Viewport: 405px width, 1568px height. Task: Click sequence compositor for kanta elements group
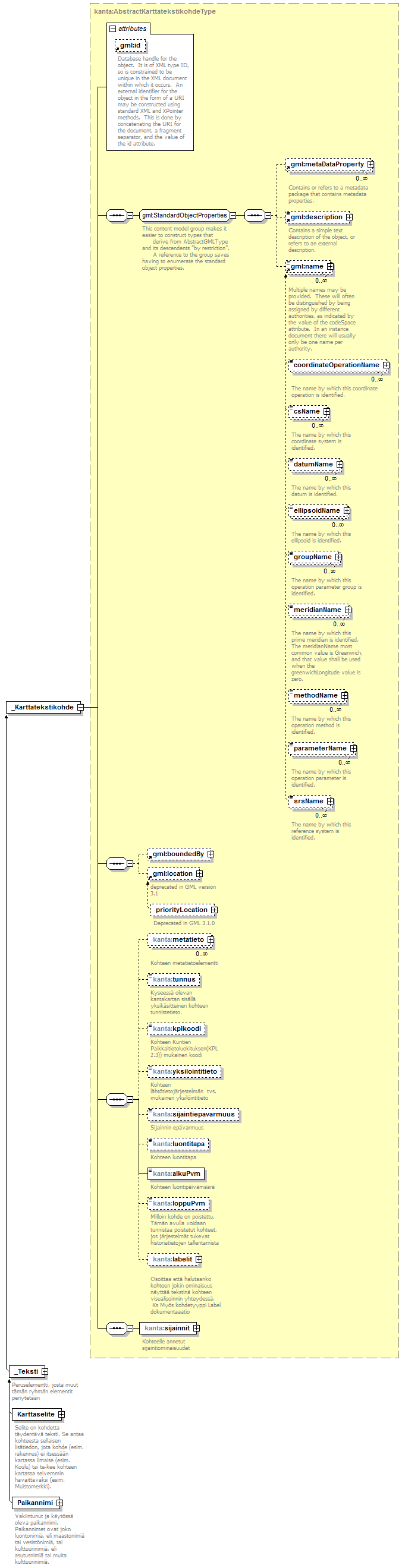coord(117,1099)
